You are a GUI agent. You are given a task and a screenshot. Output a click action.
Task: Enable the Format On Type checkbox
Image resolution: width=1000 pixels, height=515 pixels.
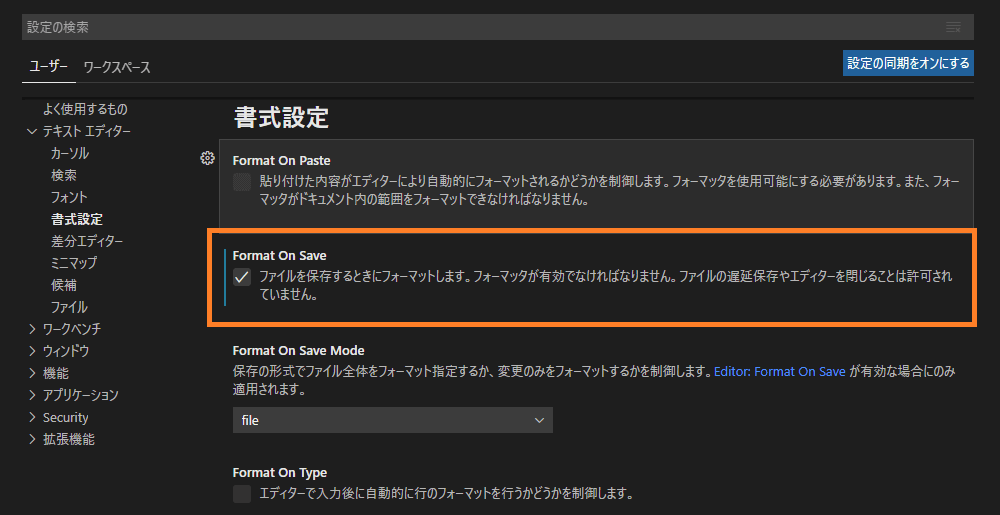(242, 493)
